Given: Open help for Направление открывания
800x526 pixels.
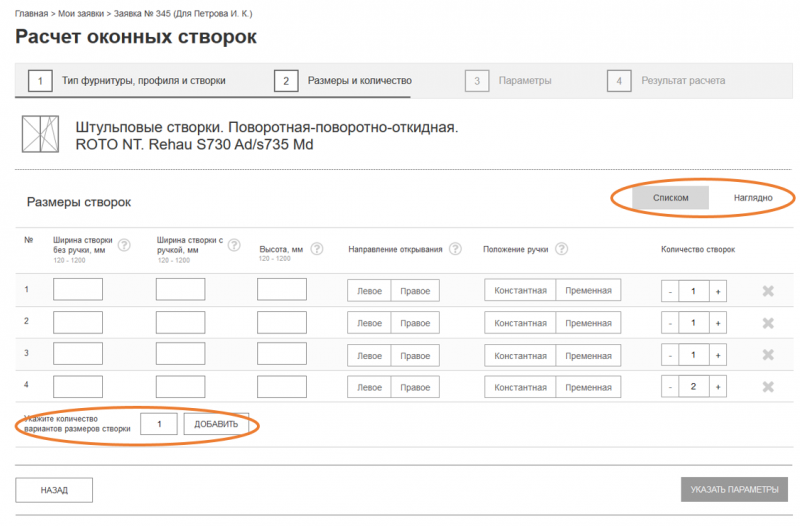Looking at the screenshot, I should click(455, 249).
